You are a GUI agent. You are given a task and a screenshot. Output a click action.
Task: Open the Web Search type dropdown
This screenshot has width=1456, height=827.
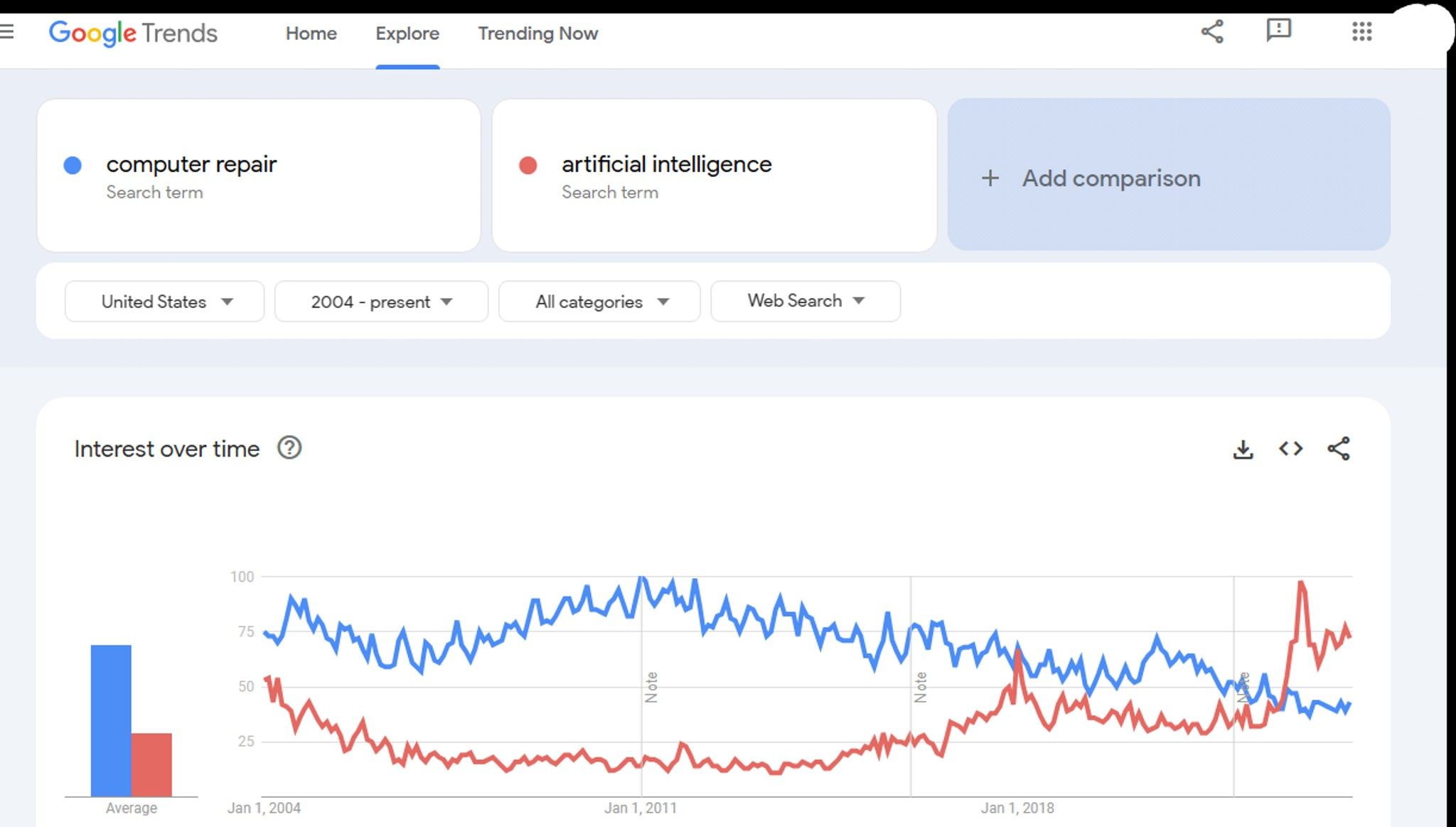tap(805, 301)
